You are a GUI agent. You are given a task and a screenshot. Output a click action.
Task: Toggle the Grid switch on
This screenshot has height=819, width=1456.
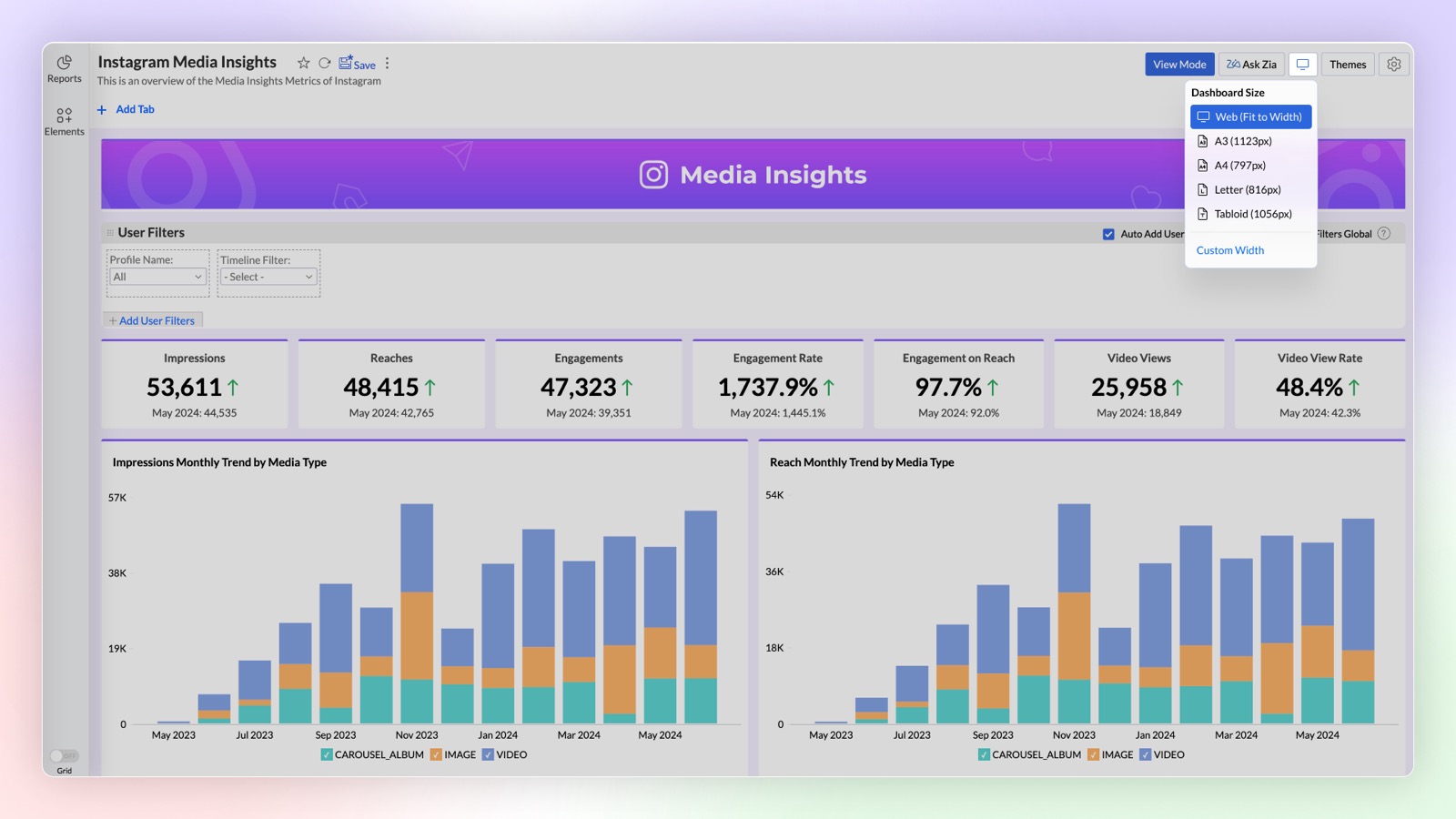click(64, 755)
